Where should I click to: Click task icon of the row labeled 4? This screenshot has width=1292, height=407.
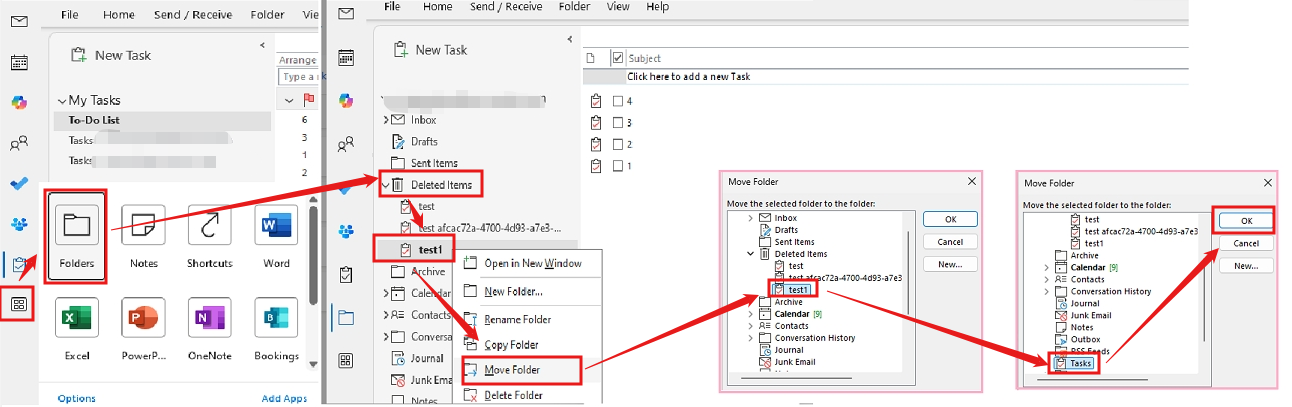point(597,100)
